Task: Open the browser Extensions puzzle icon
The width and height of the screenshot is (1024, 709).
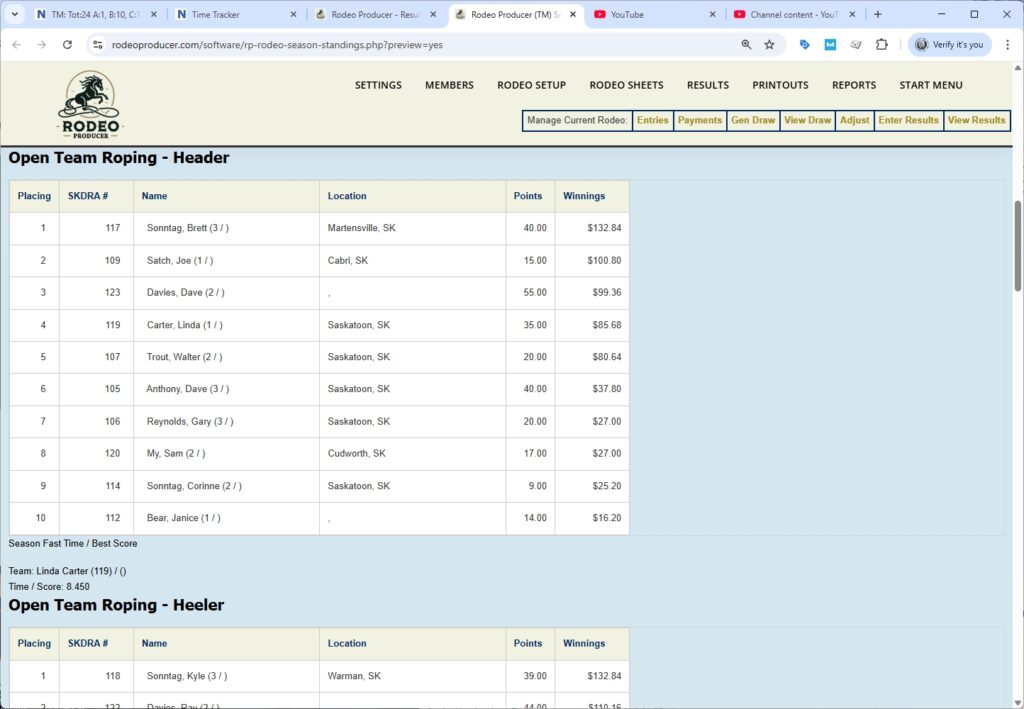Action: (x=881, y=45)
